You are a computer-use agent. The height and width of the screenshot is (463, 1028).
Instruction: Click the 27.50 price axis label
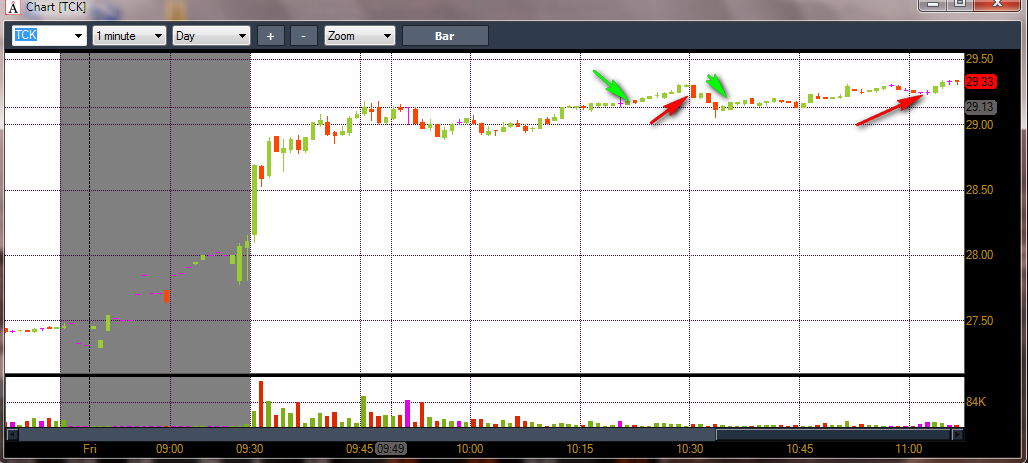(x=980, y=321)
